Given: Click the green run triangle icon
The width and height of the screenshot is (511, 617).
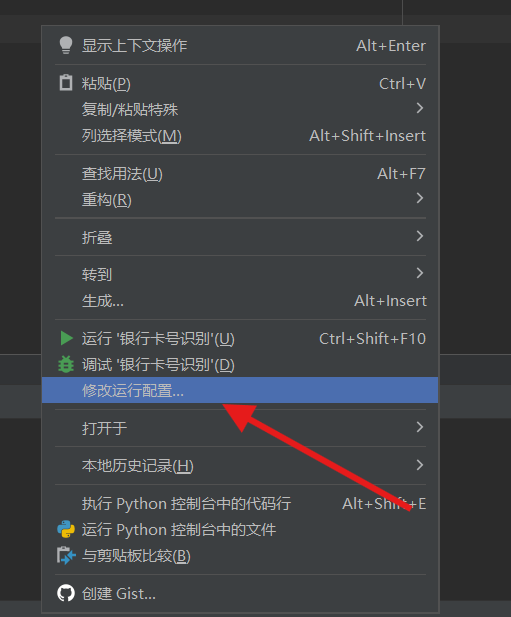Looking at the screenshot, I should click(66, 338).
